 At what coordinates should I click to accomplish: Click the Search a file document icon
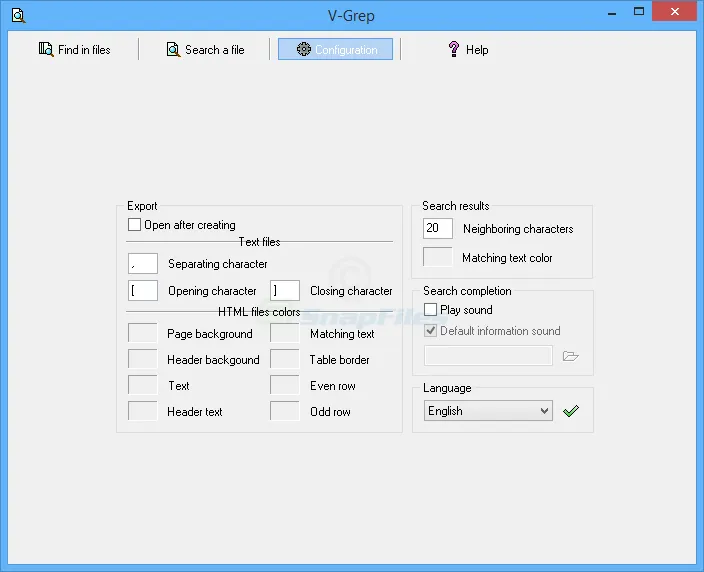pos(173,49)
